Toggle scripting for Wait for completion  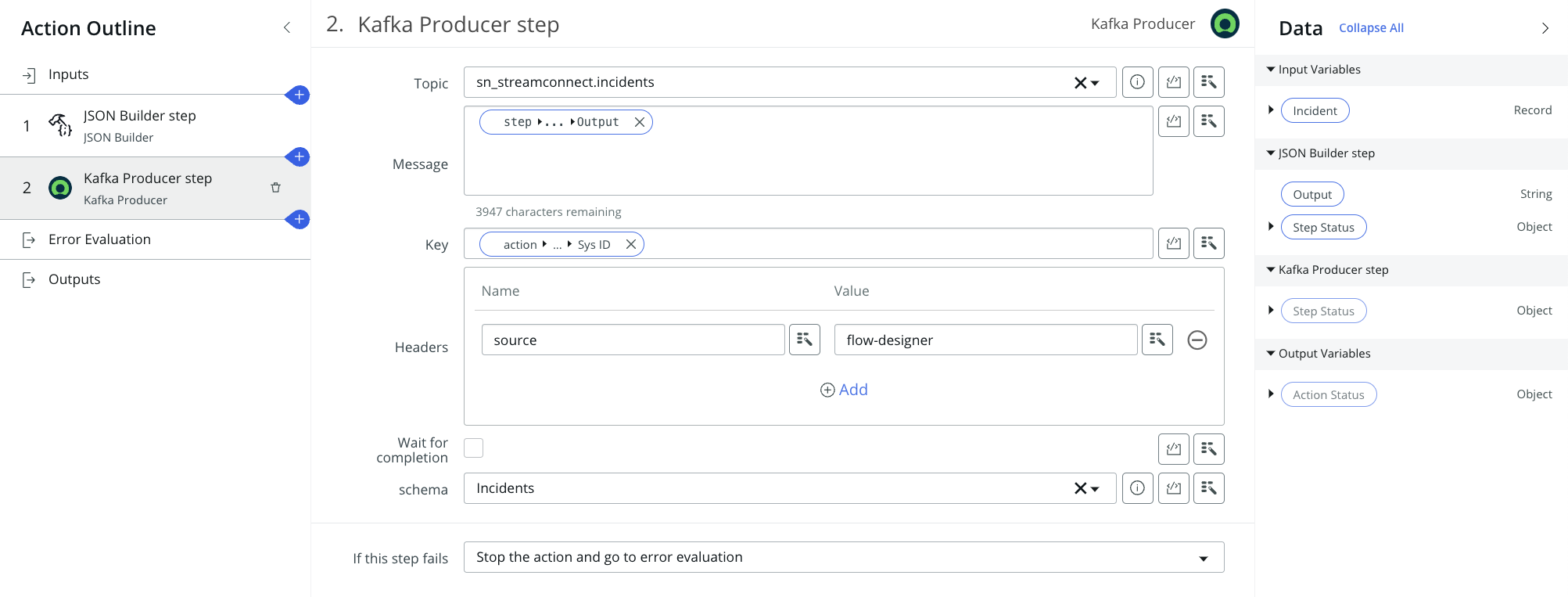[1174, 449]
